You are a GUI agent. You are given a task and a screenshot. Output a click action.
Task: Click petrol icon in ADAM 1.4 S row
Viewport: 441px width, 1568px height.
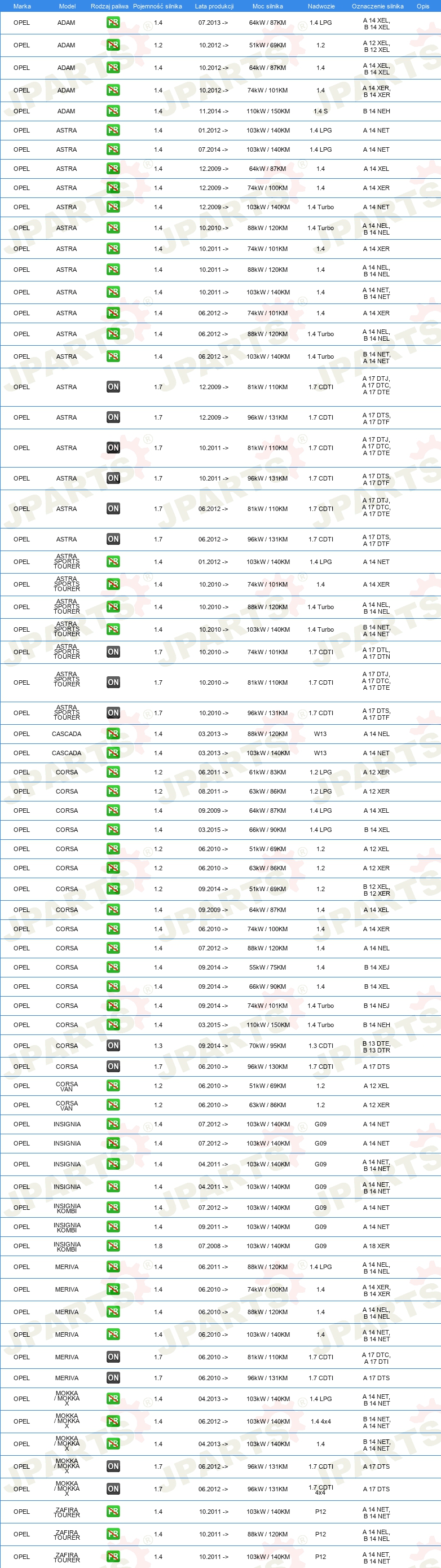113,111
